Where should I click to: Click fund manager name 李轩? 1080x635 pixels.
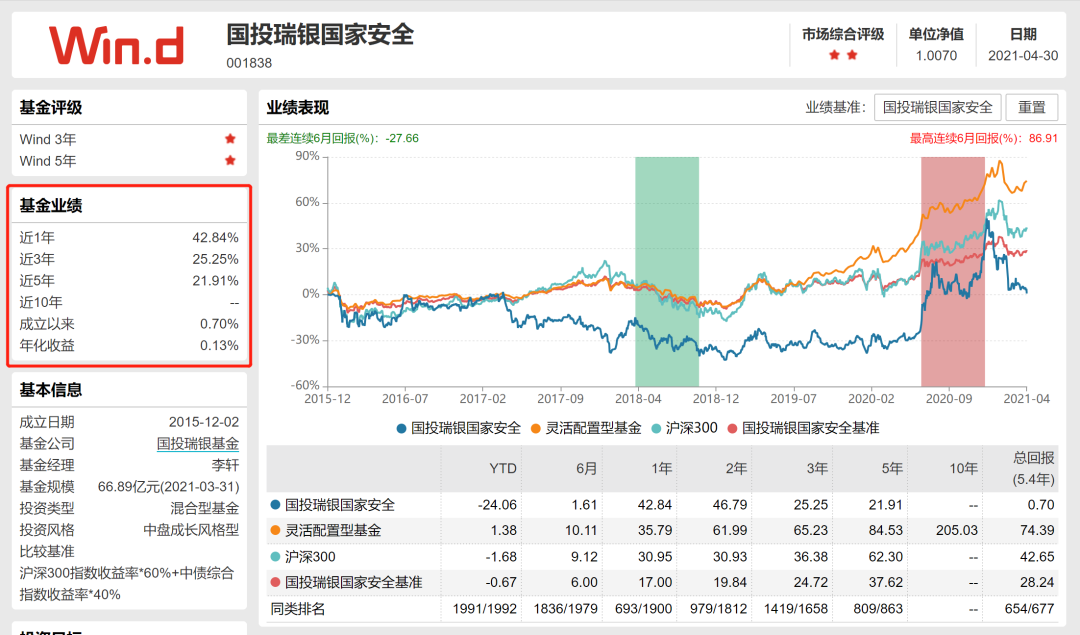225,465
